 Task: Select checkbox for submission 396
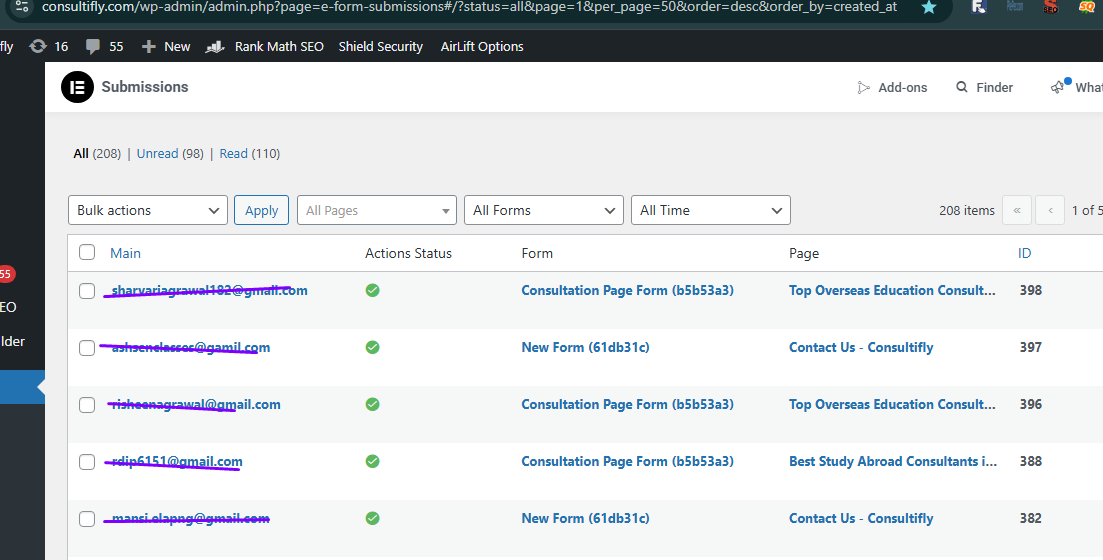[87, 405]
